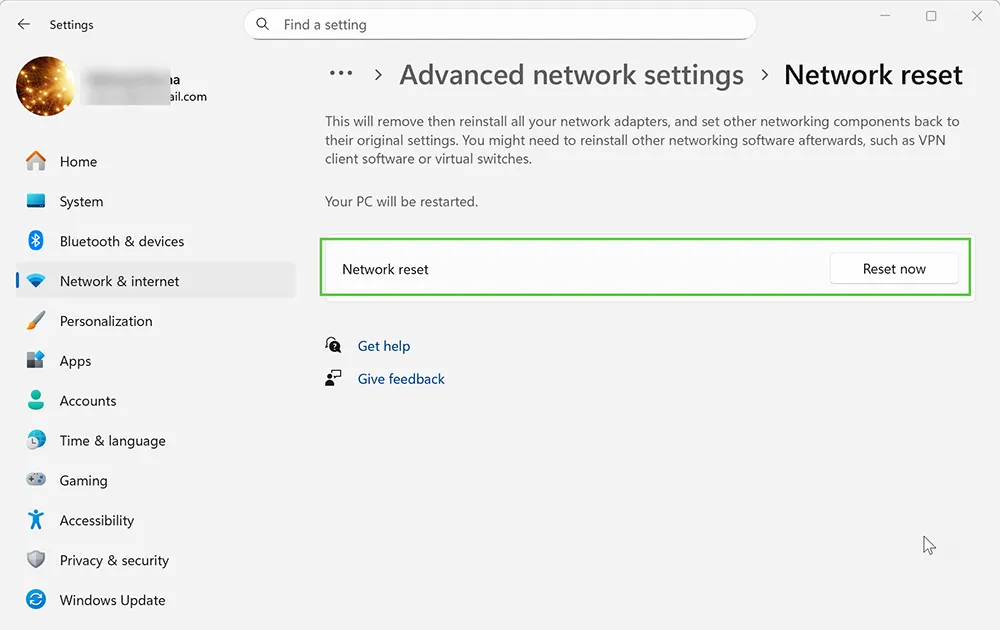Click the Bluetooth & devices icon
Viewport: 1000px width, 630px height.
pos(35,241)
